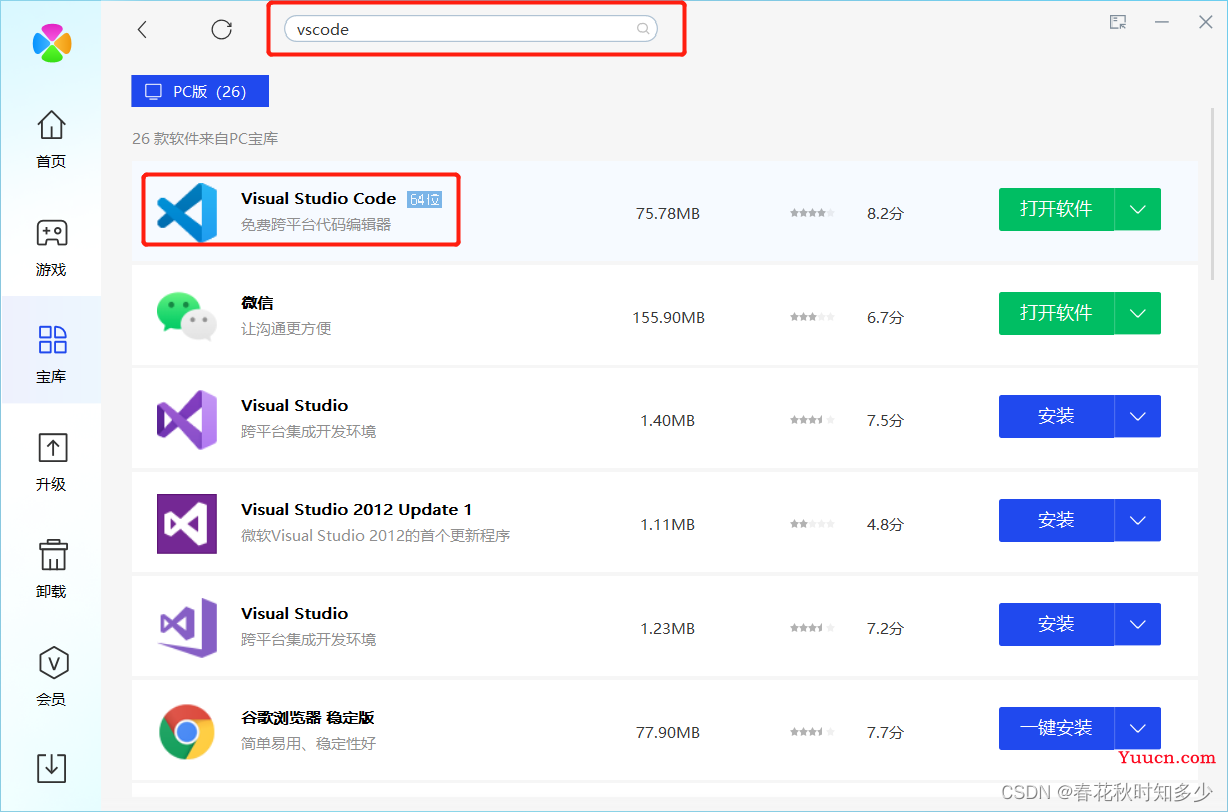Open the 卸载 uninstall section
The height and width of the screenshot is (812, 1228).
tap(51, 569)
